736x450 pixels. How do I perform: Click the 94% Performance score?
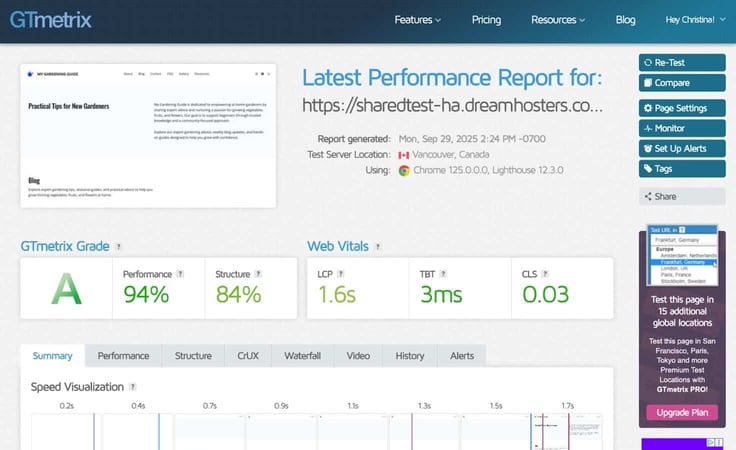click(x=146, y=295)
